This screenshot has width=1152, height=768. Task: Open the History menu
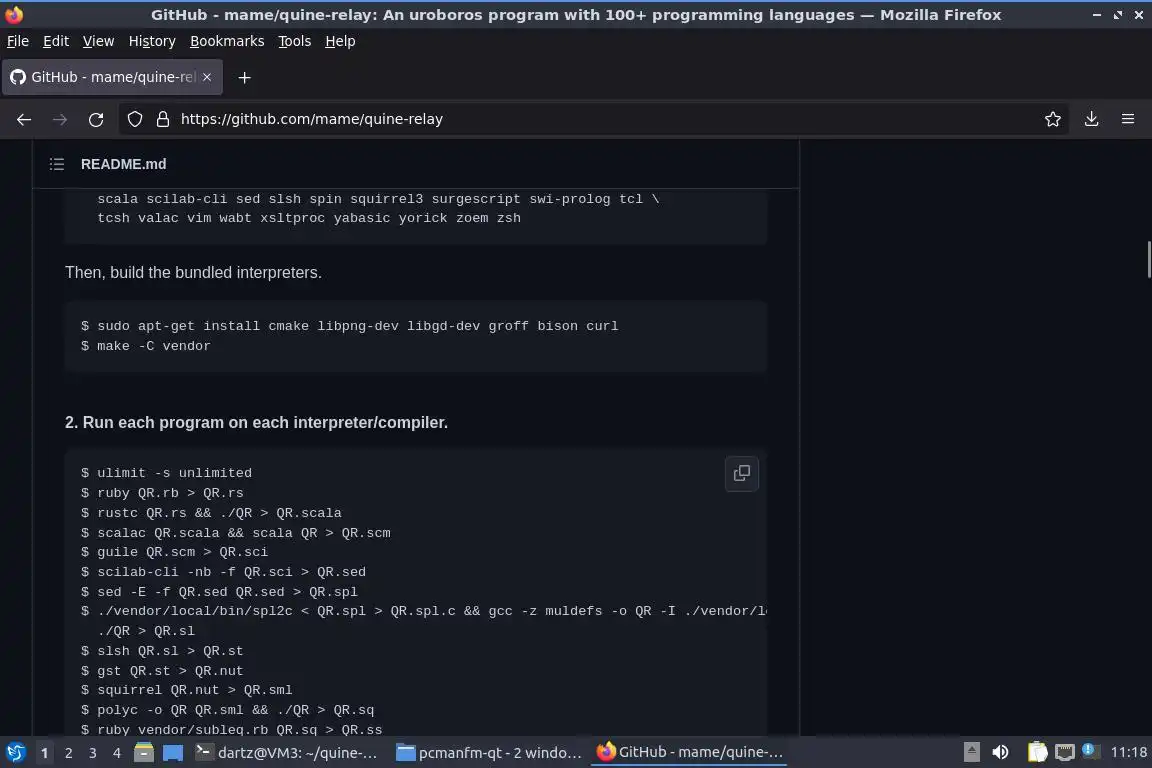point(152,41)
